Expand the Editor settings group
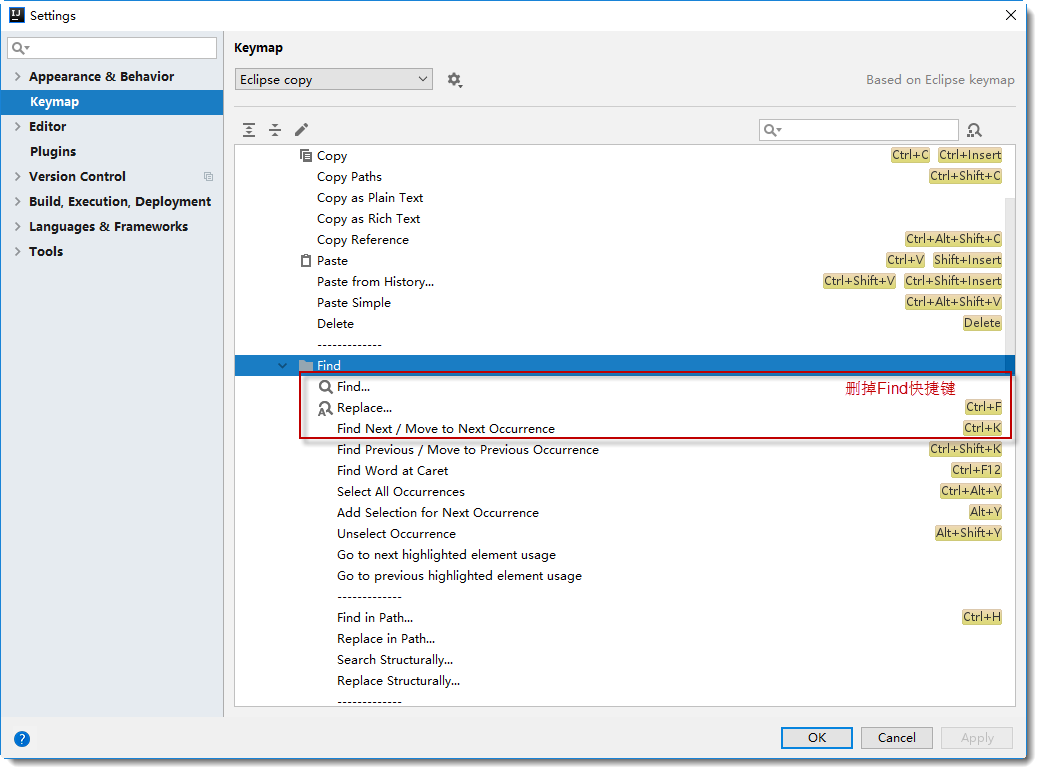 point(17,126)
